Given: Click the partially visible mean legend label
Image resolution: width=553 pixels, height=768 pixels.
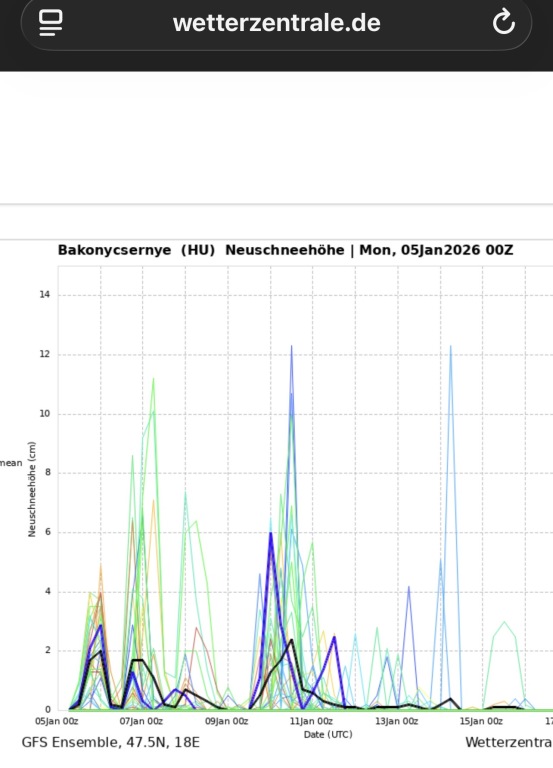Looking at the screenshot, I should pos(11,463).
